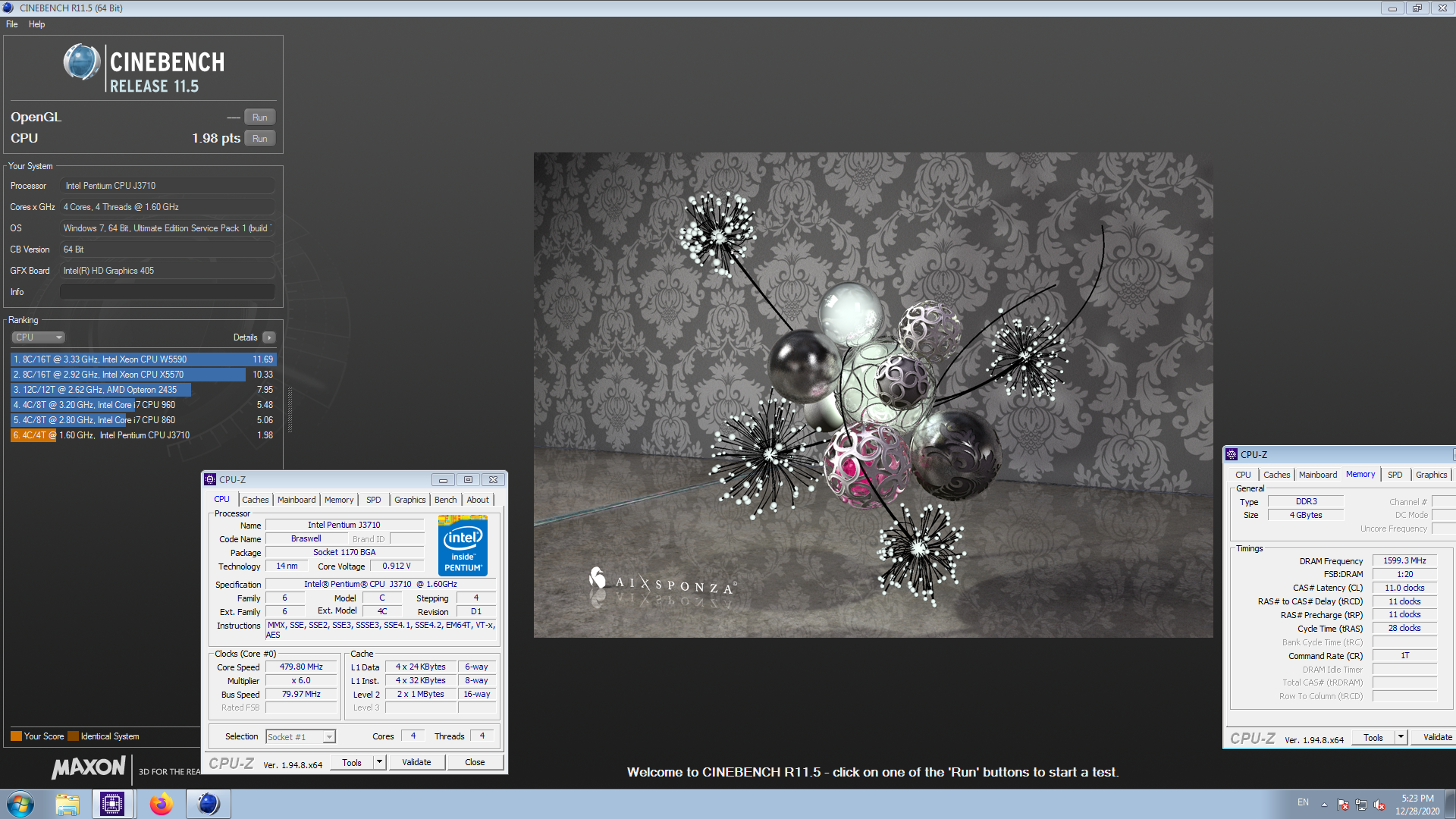The width and height of the screenshot is (1456, 819).
Task: Open Caches tab in right CPU-Z window
Action: pos(1276,475)
